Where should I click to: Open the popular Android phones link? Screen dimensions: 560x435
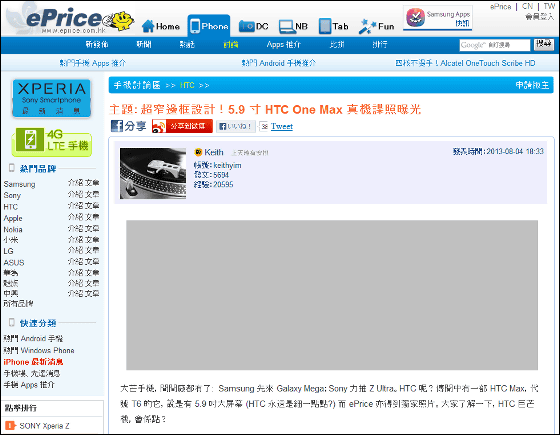(33, 338)
